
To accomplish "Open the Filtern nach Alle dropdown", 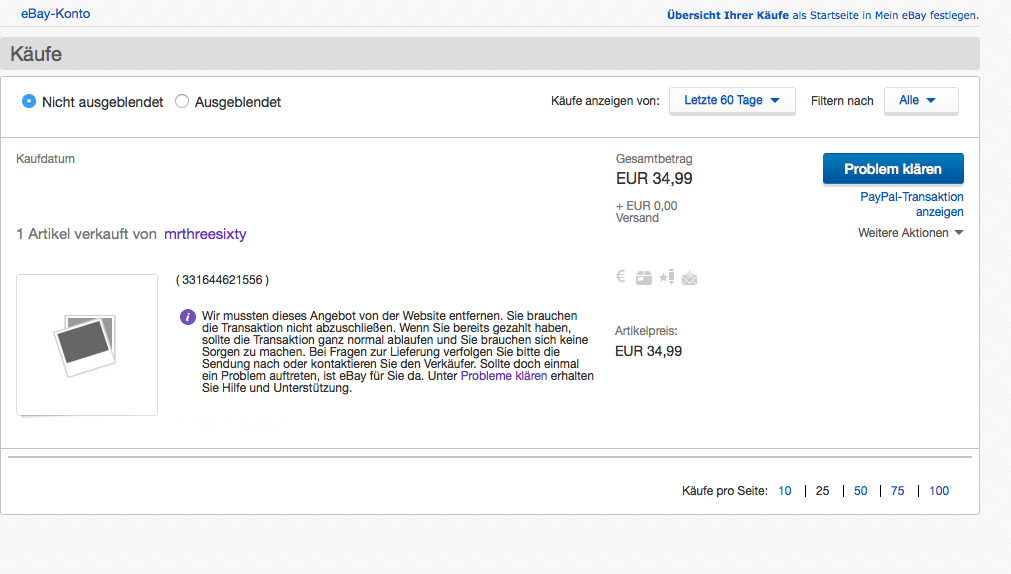I will coord(920,100).
